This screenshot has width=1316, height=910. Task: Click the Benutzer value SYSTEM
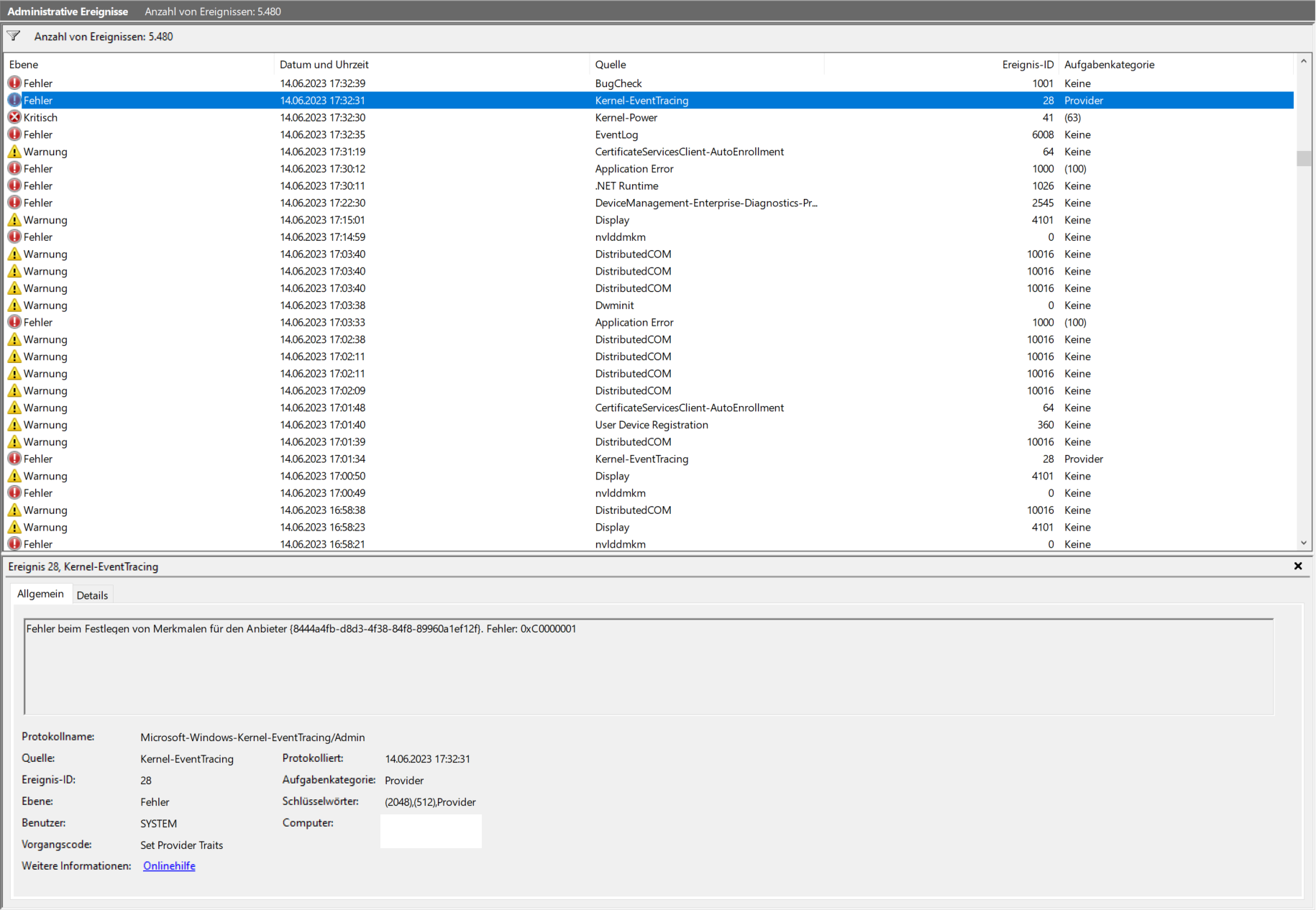(x=158, y=824)
